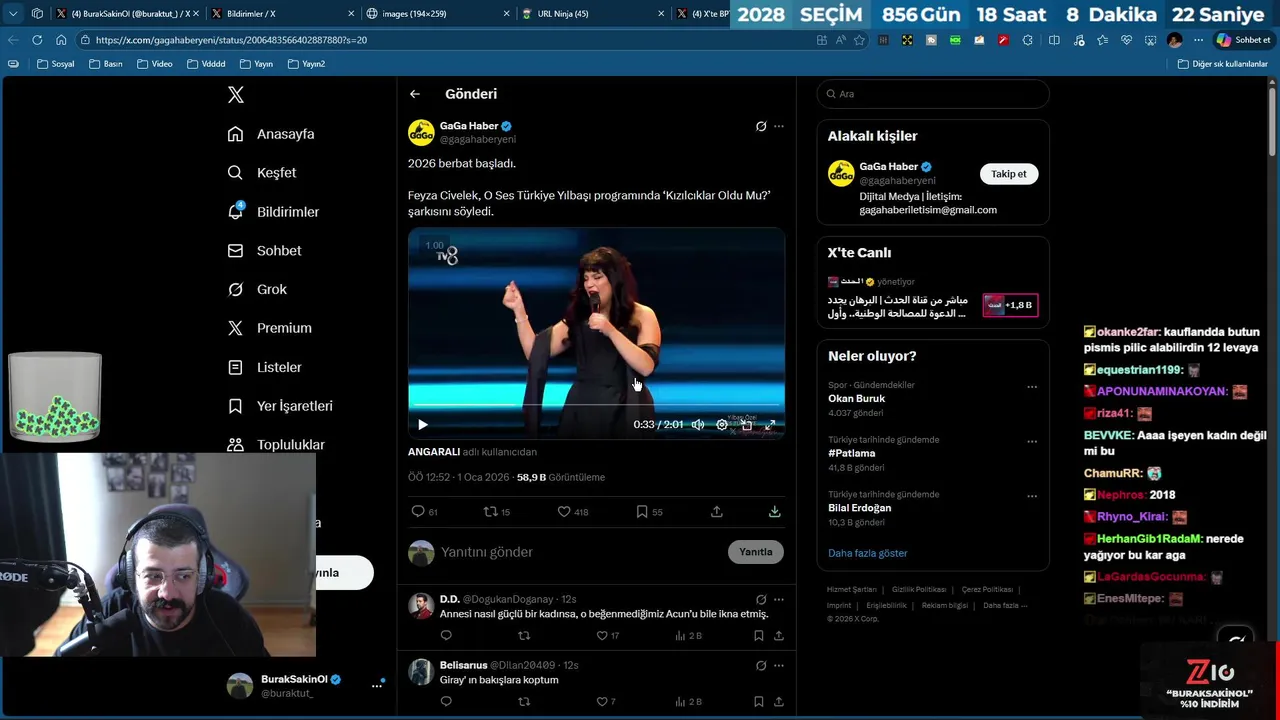Viewport: 1280px width, 720px height.
Task: Open Anasayfa home page
Action: click(271, 134)
